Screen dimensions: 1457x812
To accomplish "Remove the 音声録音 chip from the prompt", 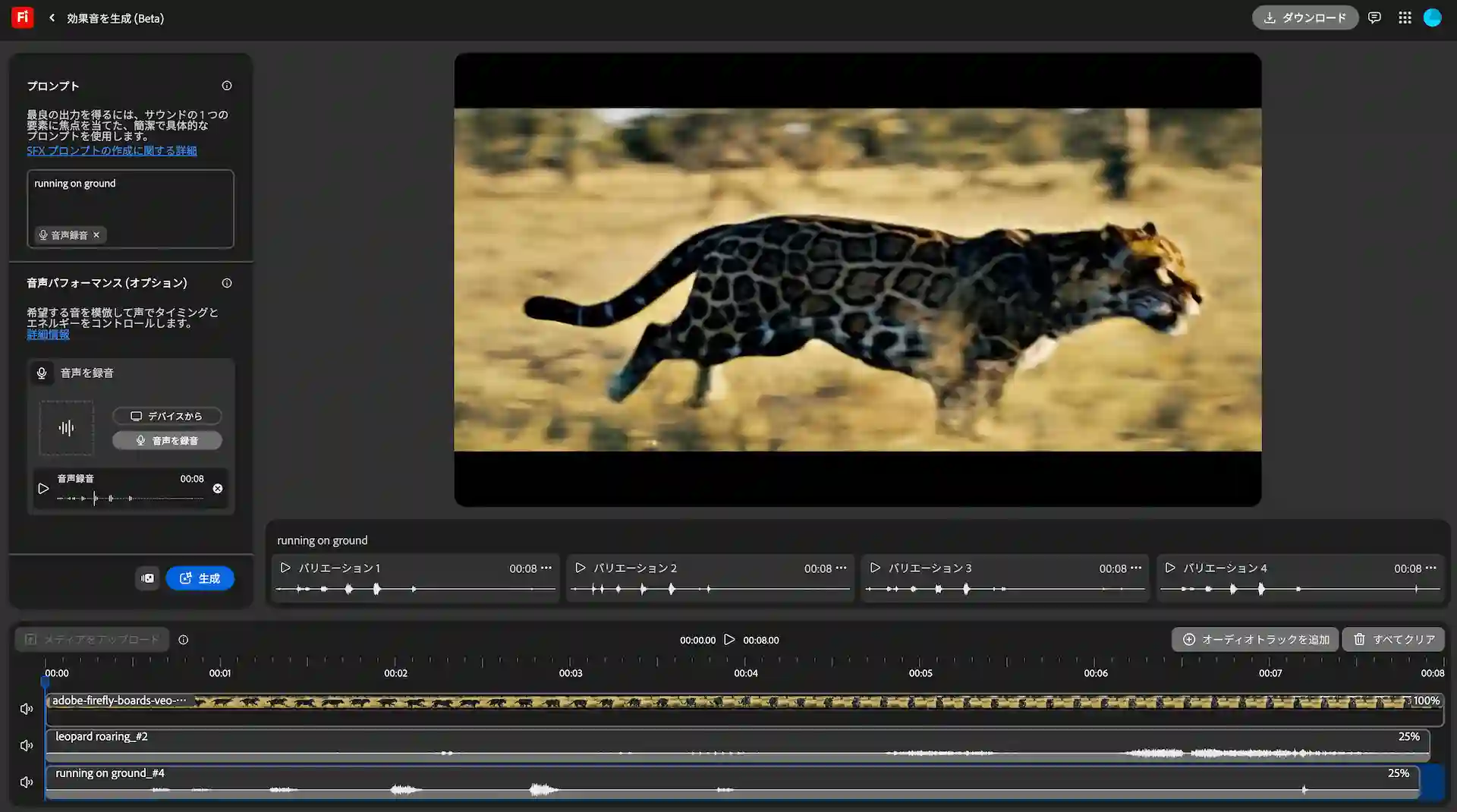I will pos(96,235).
